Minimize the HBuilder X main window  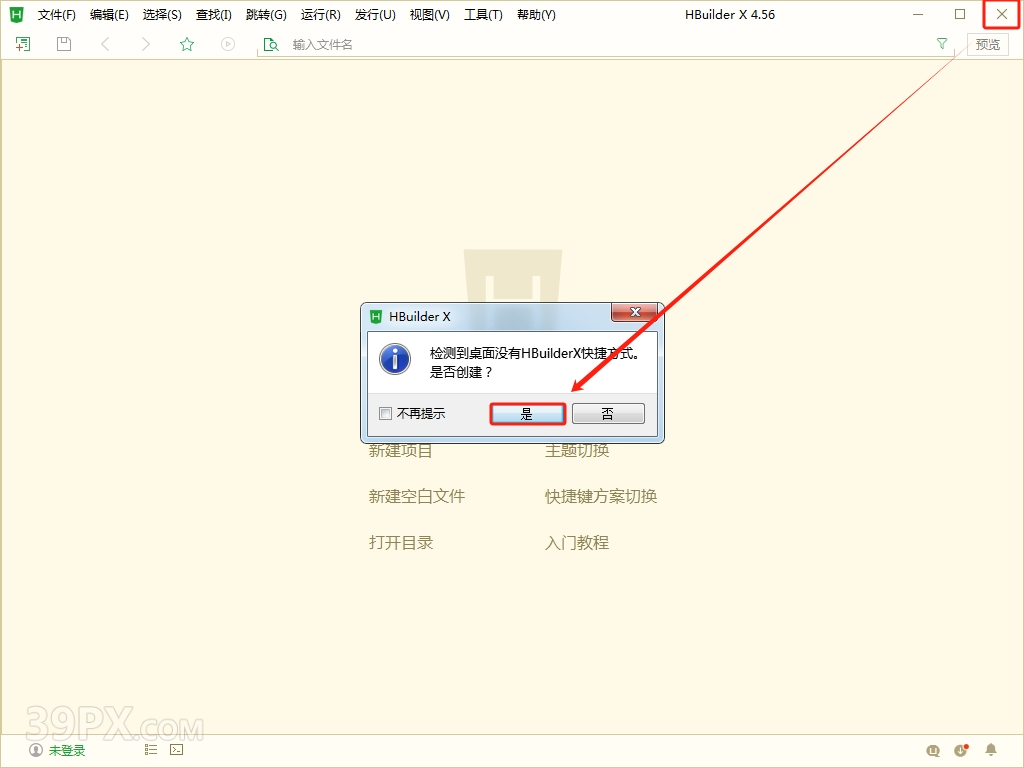(918, 14)
